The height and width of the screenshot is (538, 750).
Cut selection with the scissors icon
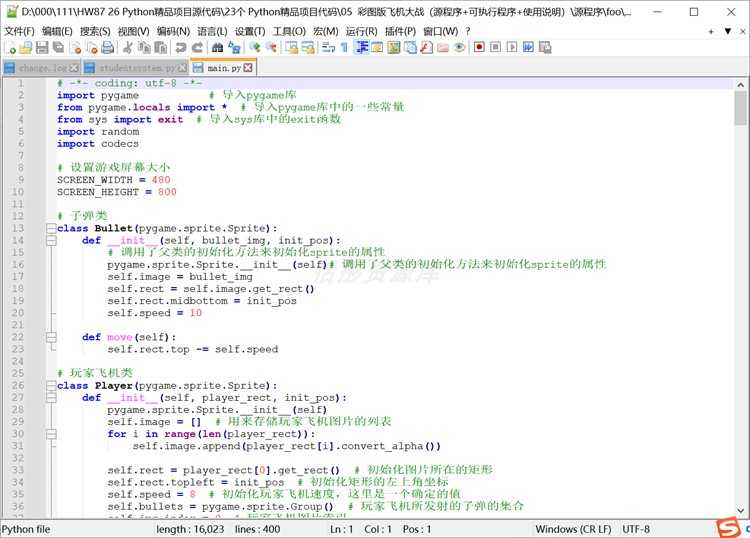click(x=128, y=47)
